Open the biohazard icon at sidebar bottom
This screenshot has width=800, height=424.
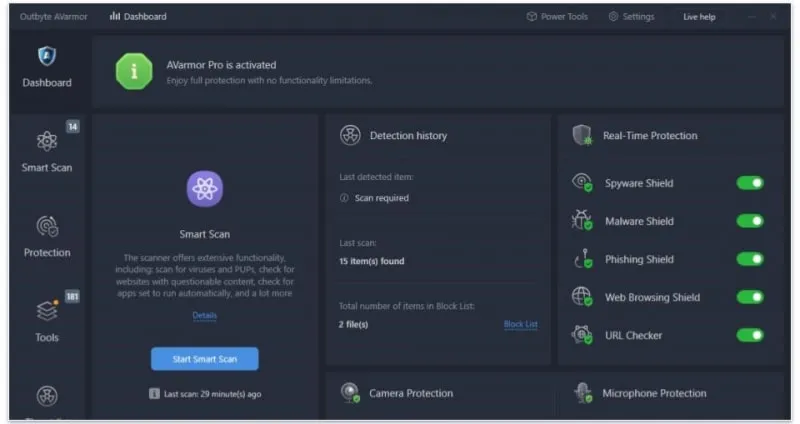[x=47, y=396]
